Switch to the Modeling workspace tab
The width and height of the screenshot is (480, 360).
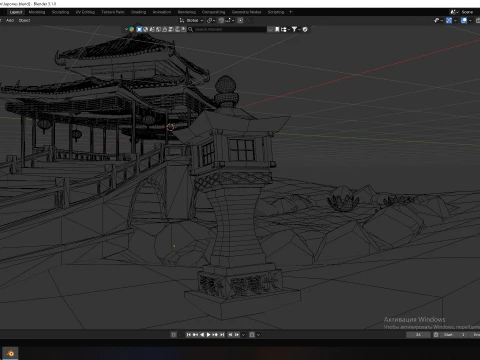(37, 12)
